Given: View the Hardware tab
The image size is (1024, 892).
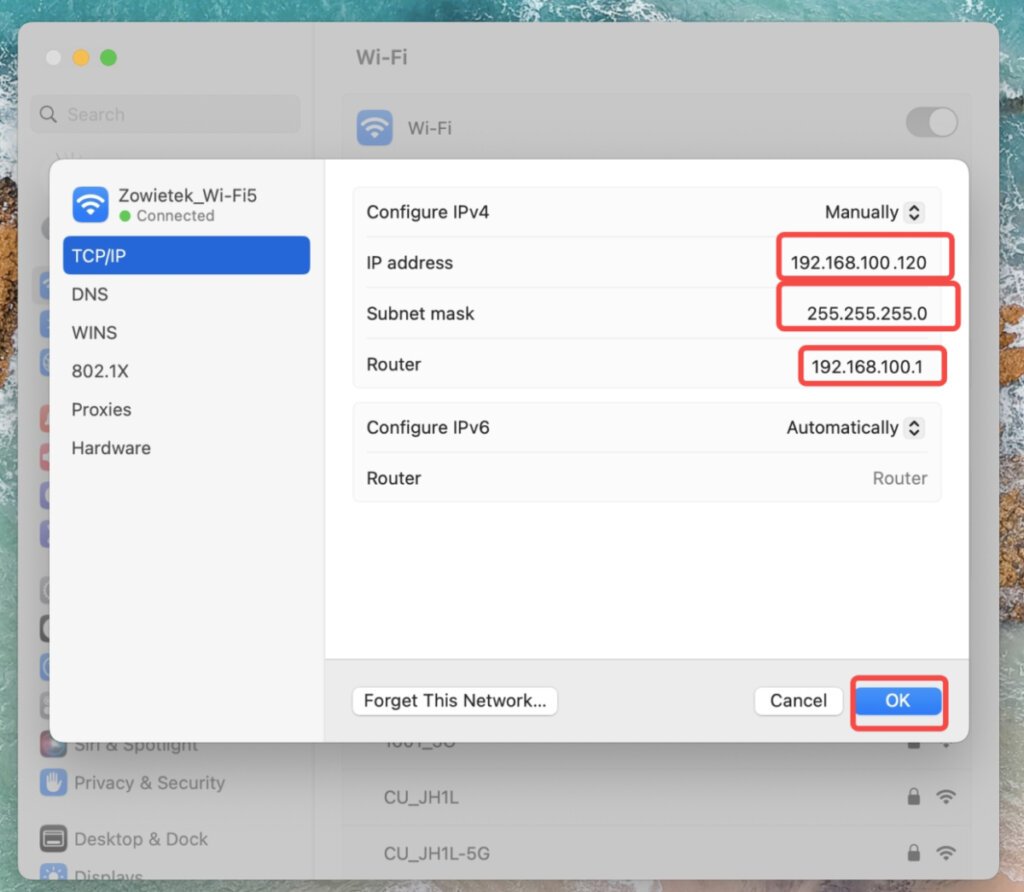Looking at the screenshot, I should coord(110,448).
